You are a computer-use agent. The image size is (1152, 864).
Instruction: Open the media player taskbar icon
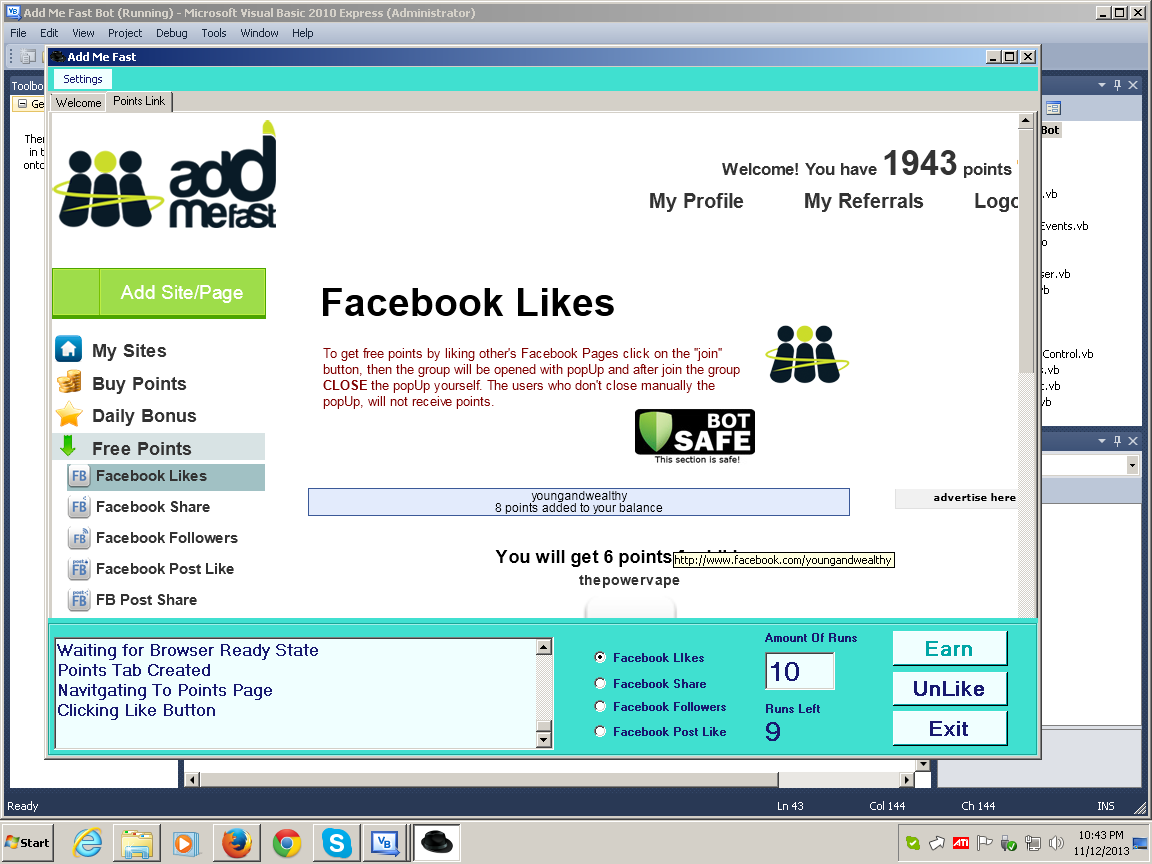click(187, 842)
